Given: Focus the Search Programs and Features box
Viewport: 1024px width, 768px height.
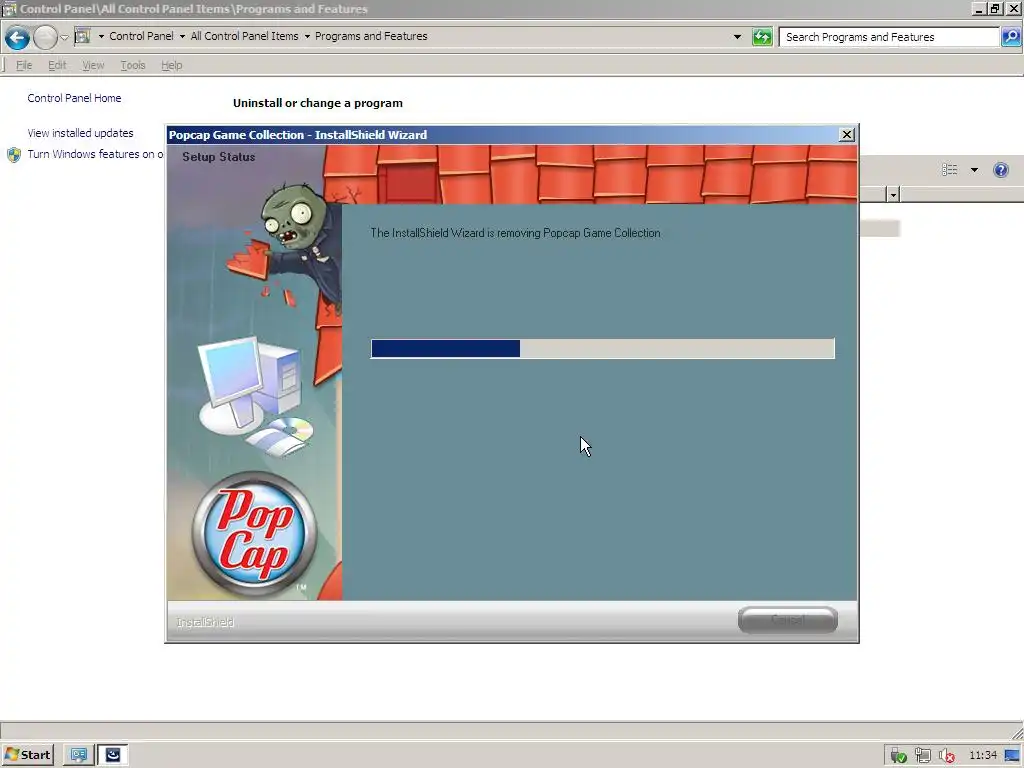Looking at the screenshot, I should [889, 37].
